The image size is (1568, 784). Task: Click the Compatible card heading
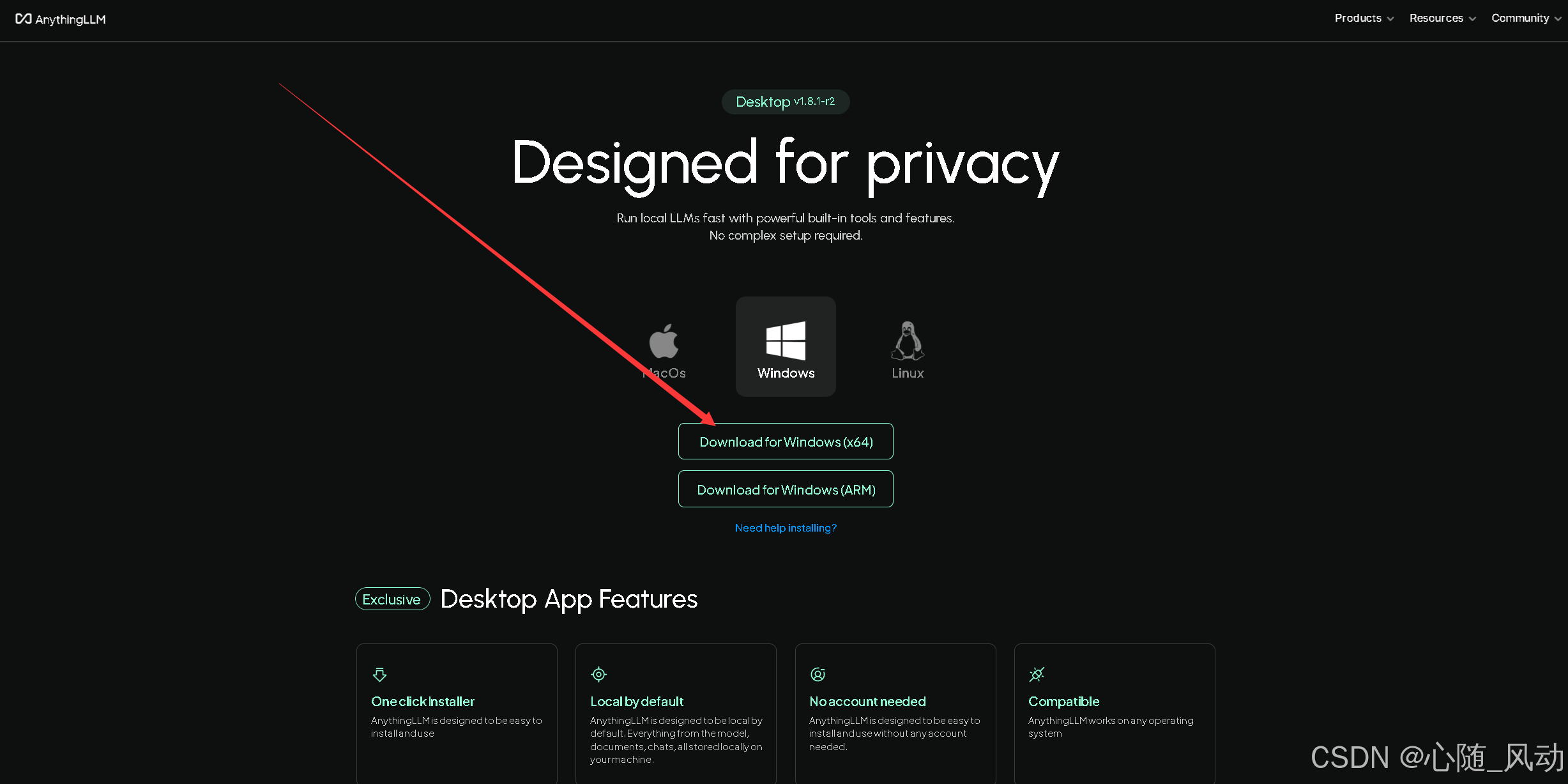(x=1063, y=702)
